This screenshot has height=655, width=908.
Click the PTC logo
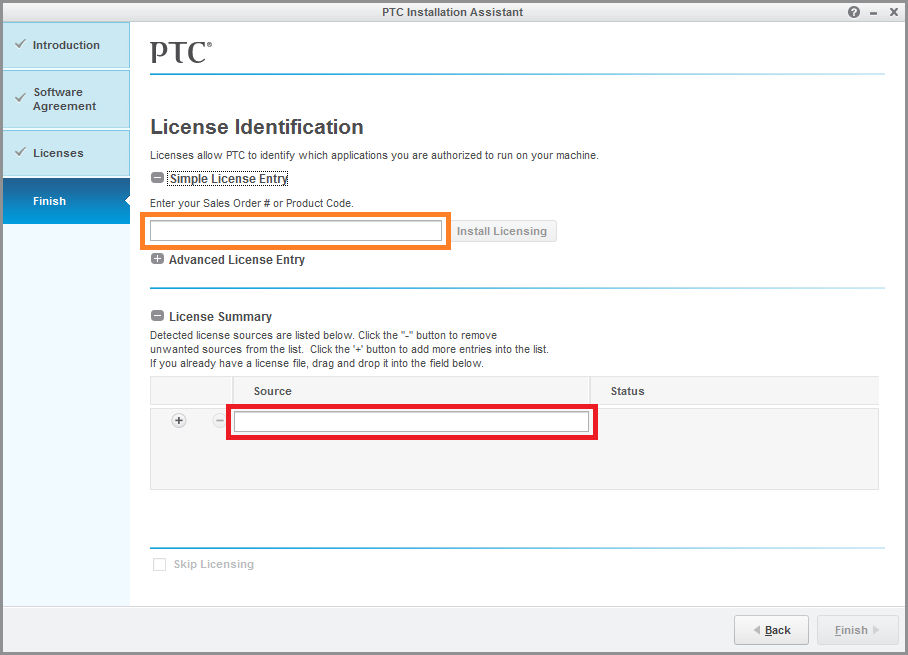181,52
